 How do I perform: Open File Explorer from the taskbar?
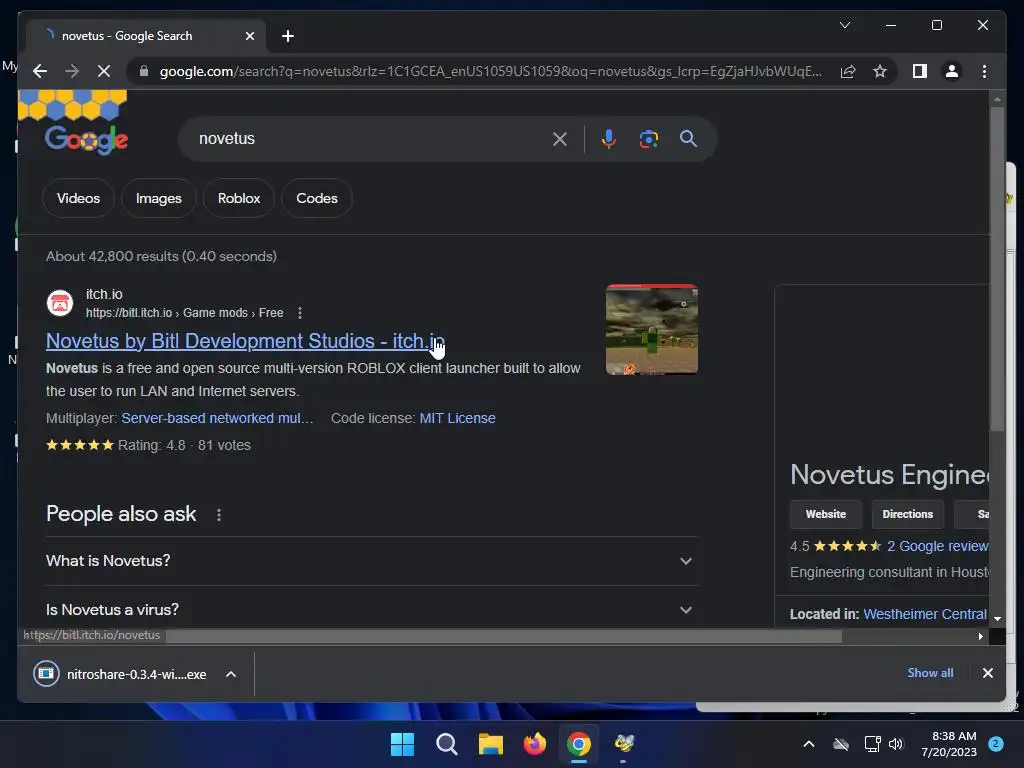coord(490,744)
